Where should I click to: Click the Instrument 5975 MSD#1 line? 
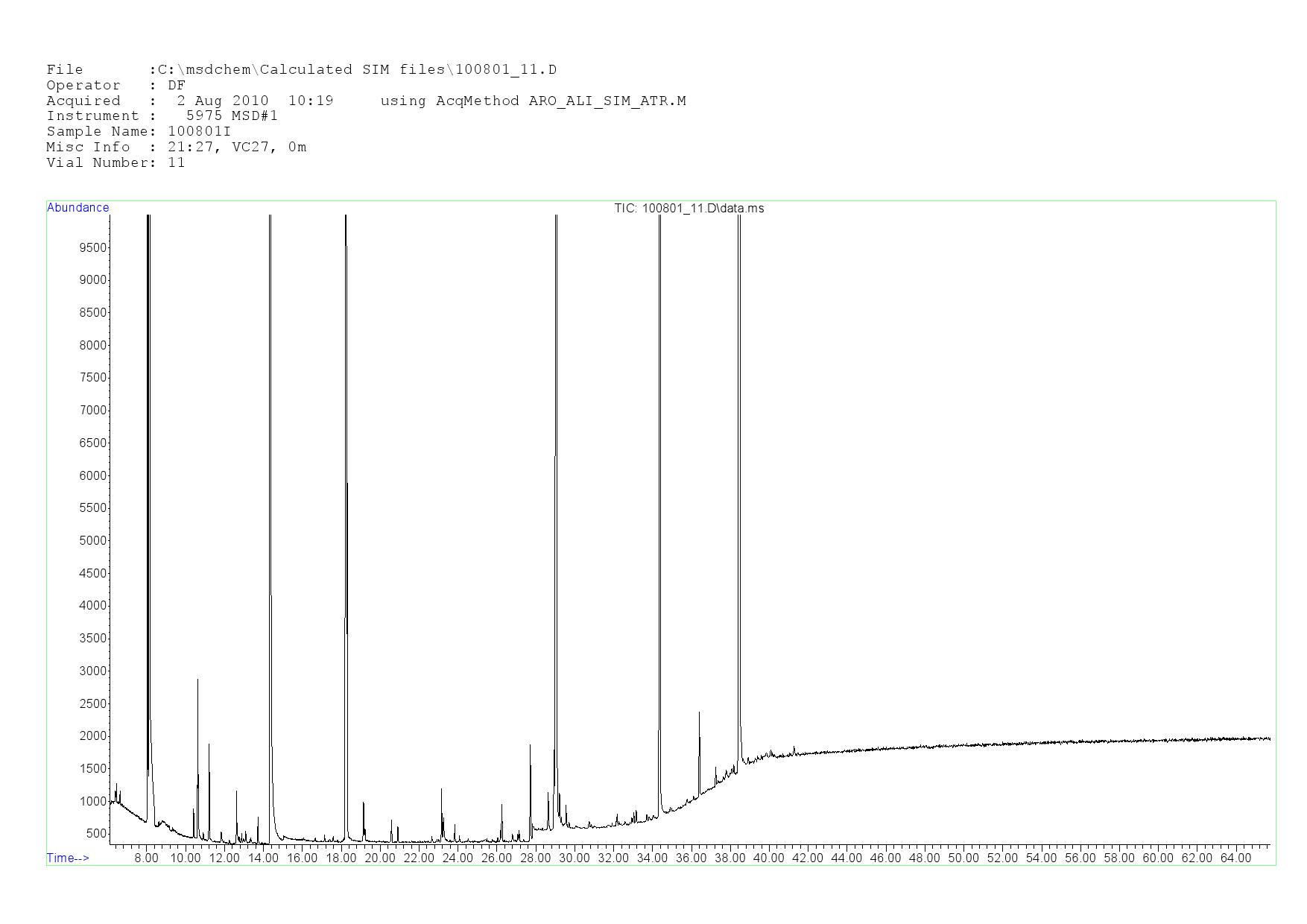[x=162, y=116]
